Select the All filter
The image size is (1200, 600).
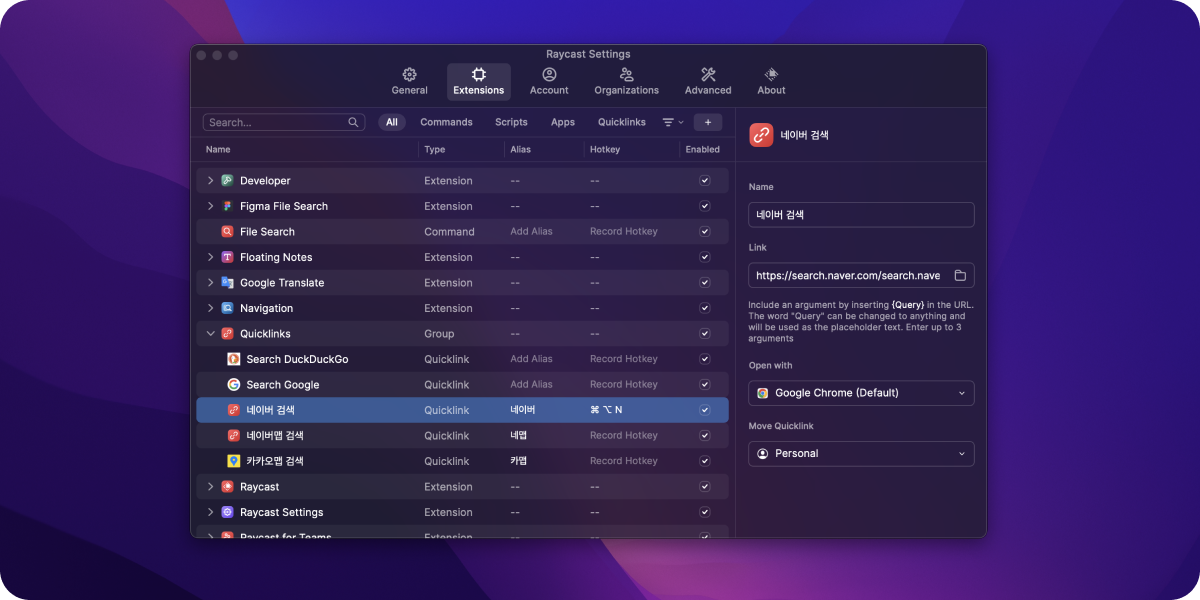[392, 122]
